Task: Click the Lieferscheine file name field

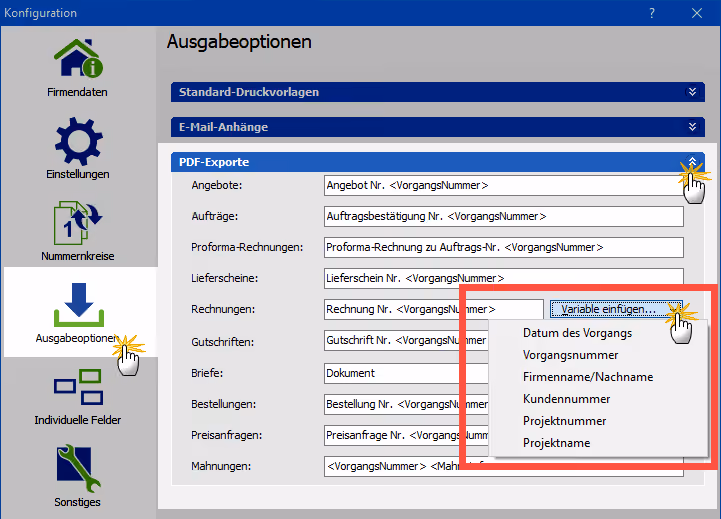Action: point(504,278)
